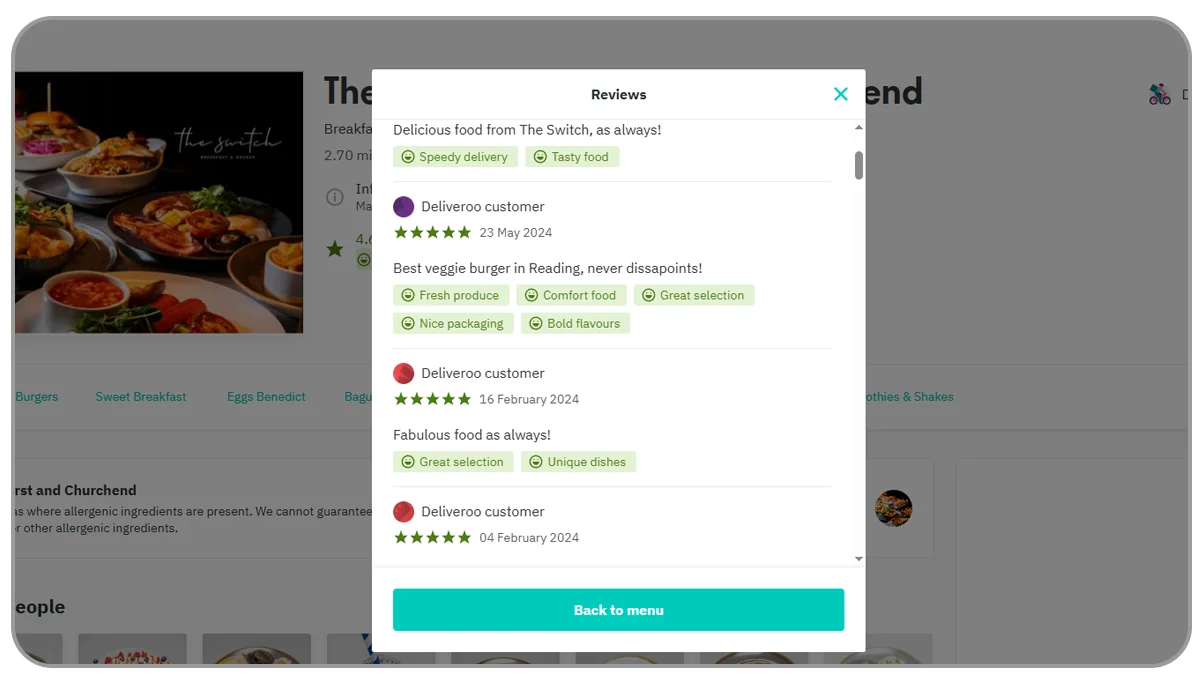
Task: Click the scrollbar down arrow in Reviews
Action: coord(858,559)
